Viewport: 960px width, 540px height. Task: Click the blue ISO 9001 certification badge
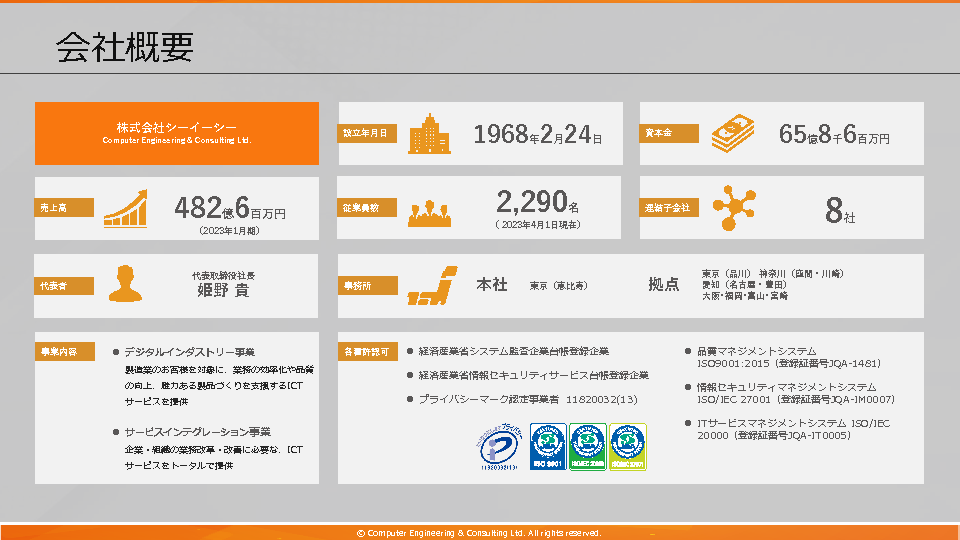pyautogui.click(x=548, y=447)
